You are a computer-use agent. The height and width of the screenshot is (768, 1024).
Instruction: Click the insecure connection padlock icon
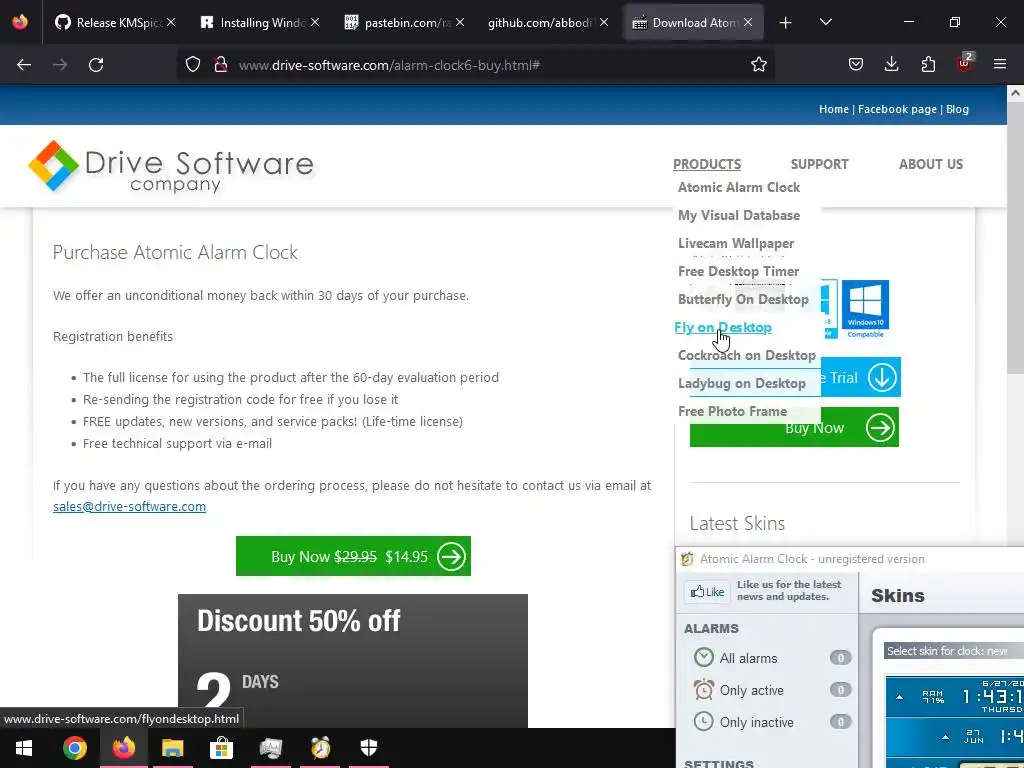coord(221,65)
